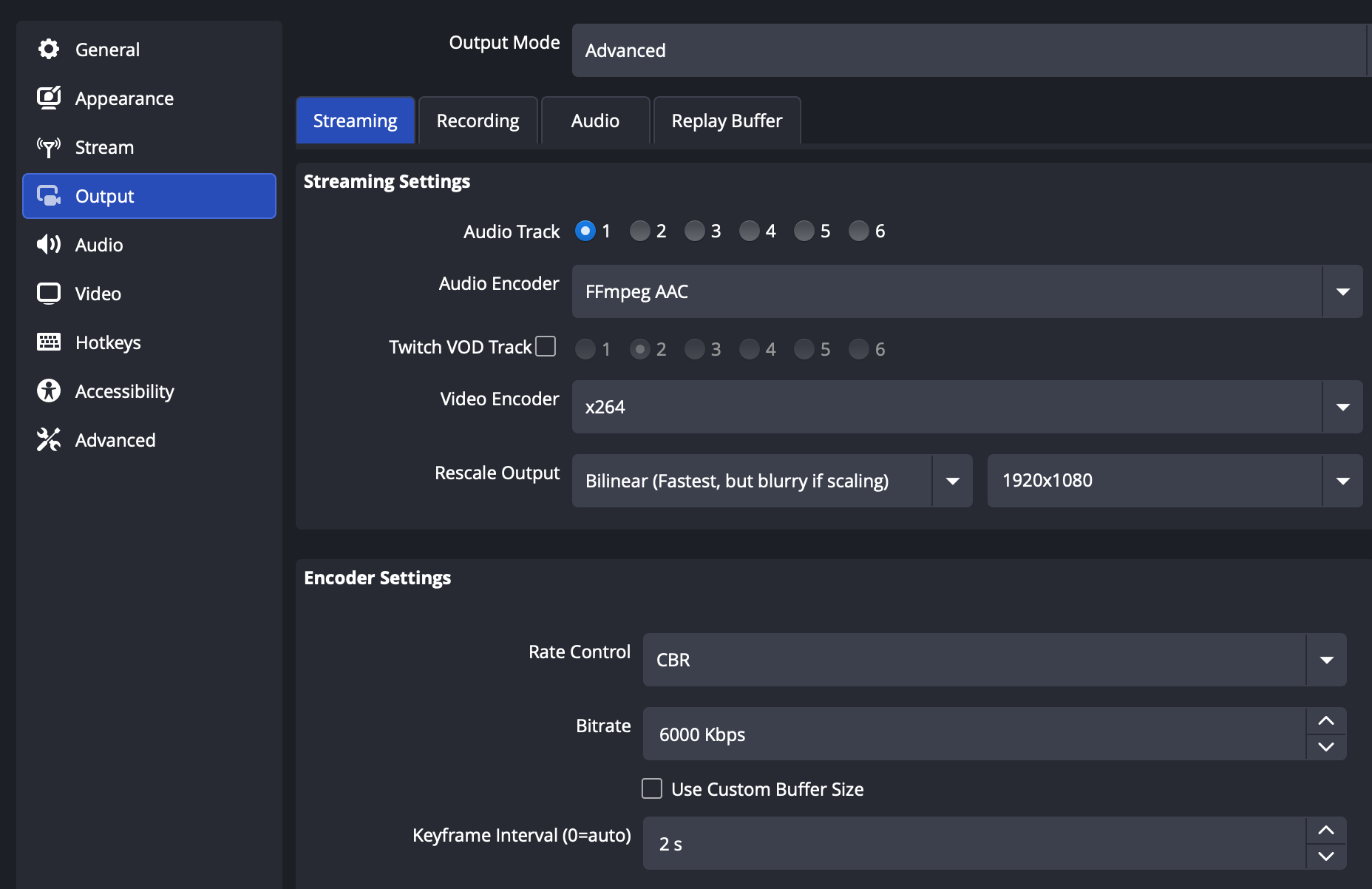This screenshot has width=1372, height=889.
Task: Open General settings label
Action: (x=107, y=50)
